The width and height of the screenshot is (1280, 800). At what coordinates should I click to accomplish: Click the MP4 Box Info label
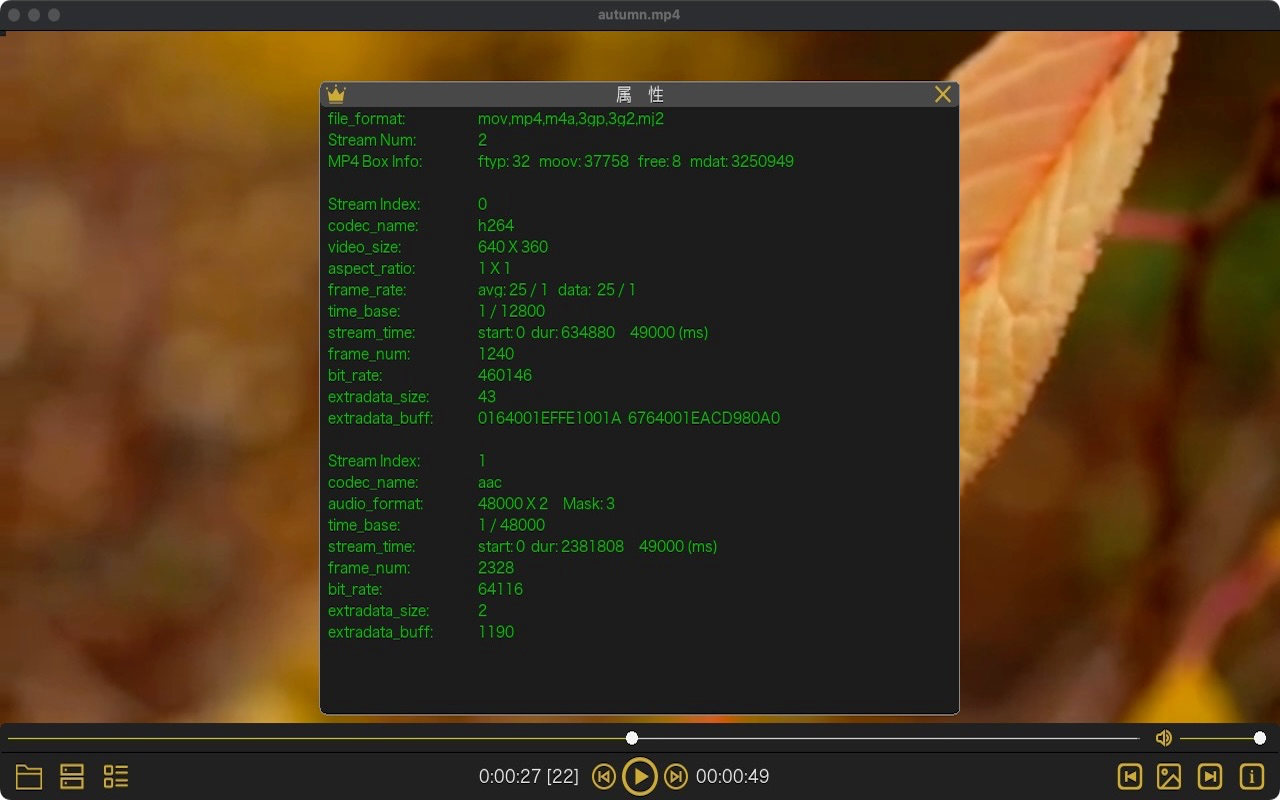click(x=375, y=161)
